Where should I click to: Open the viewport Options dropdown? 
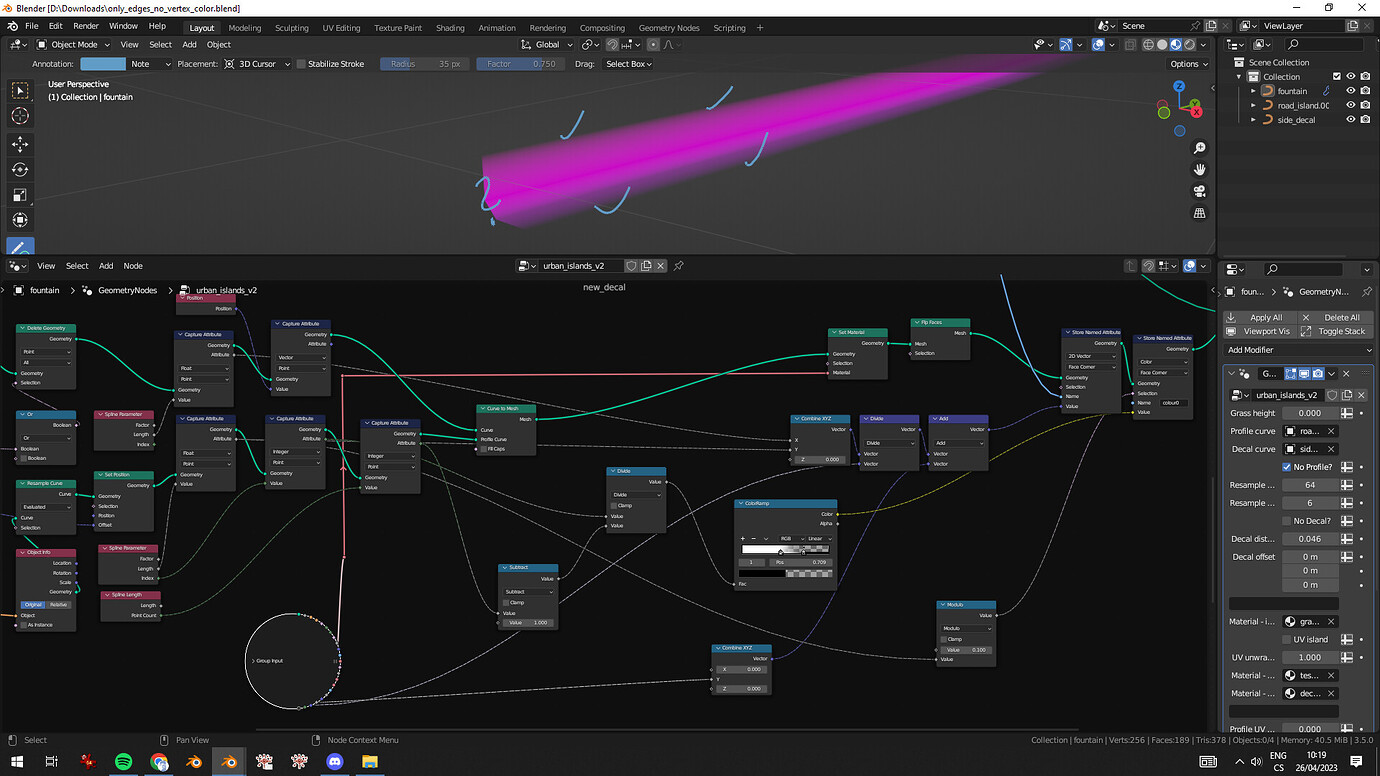1188,64
